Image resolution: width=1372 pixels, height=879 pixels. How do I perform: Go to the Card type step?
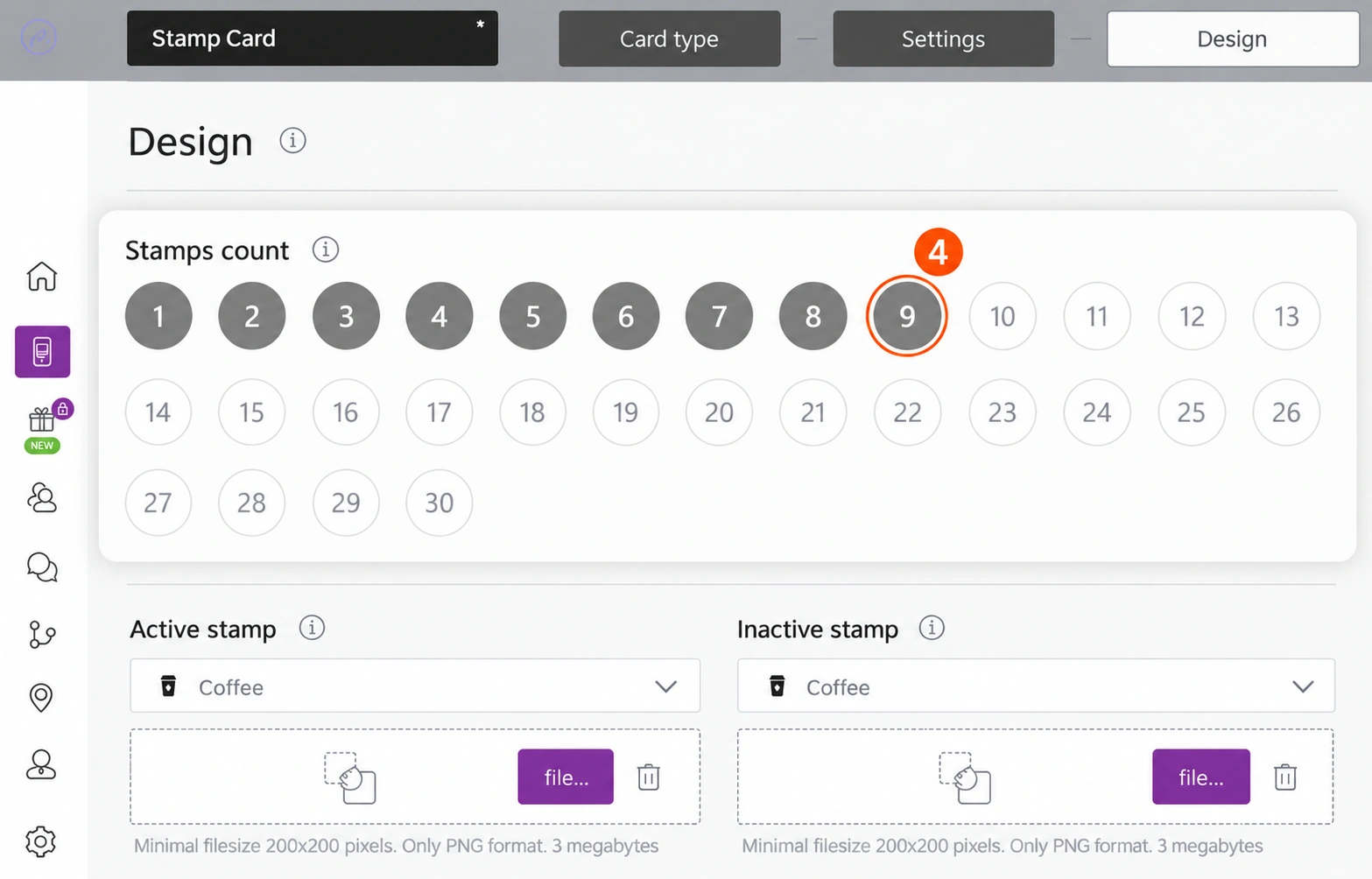point(670,39)
